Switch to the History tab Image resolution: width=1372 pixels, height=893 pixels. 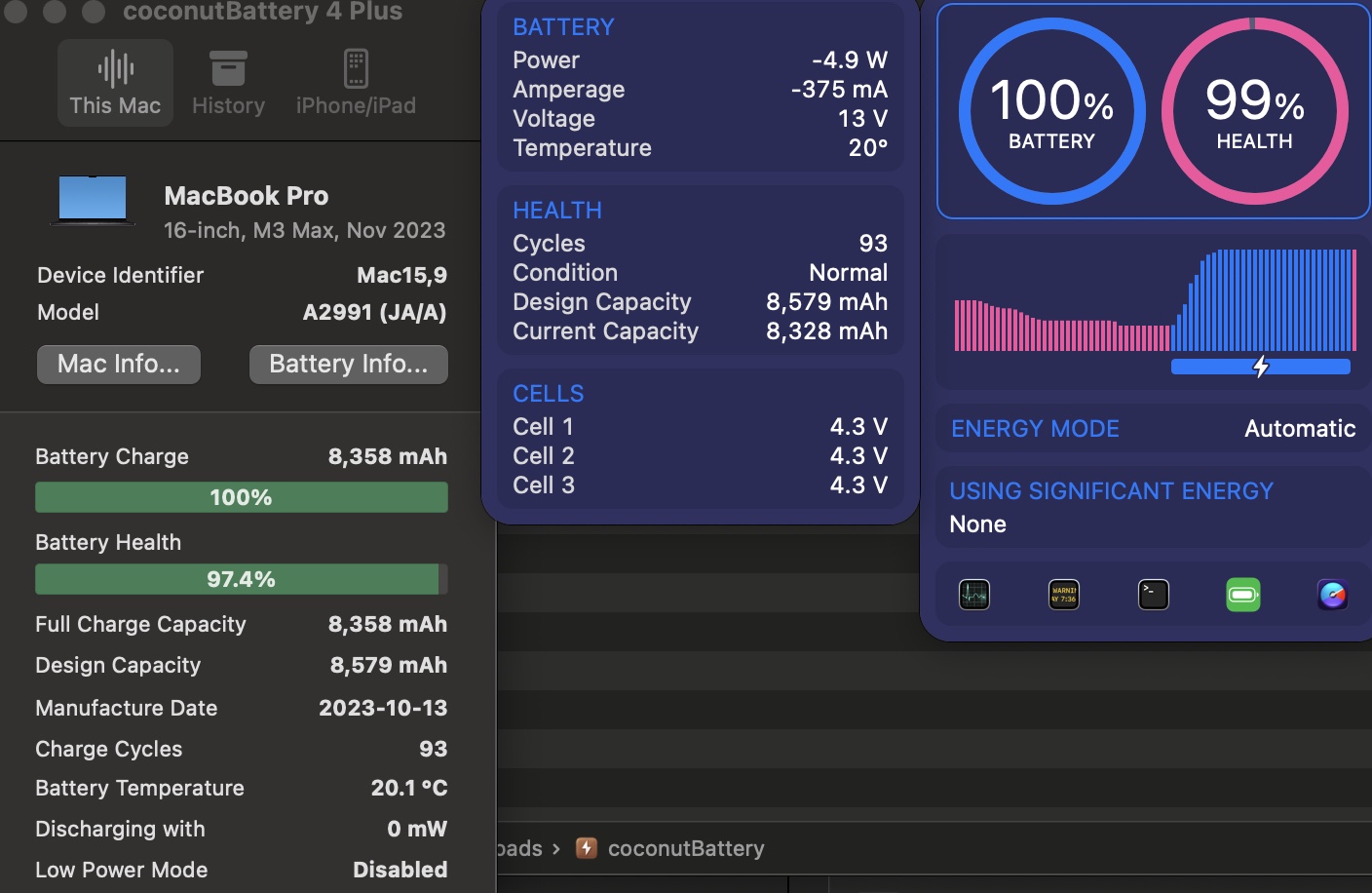click(x=228, y=83)
